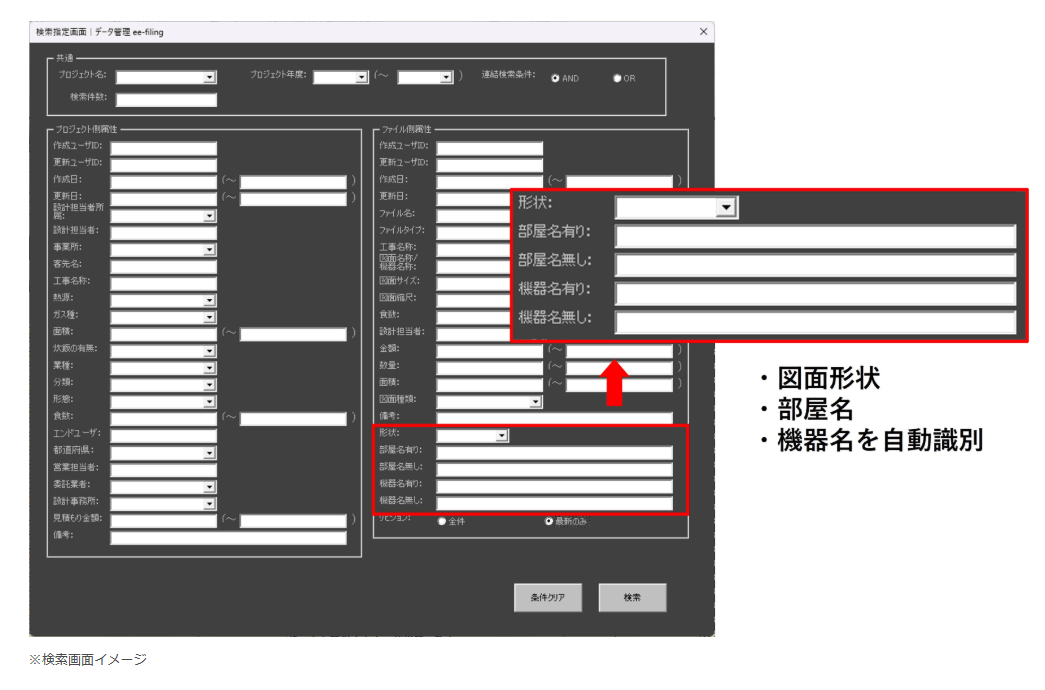1045x690 pixels.
Task: Expand the 都道府県 dropdown
Action: click(209, 453)
